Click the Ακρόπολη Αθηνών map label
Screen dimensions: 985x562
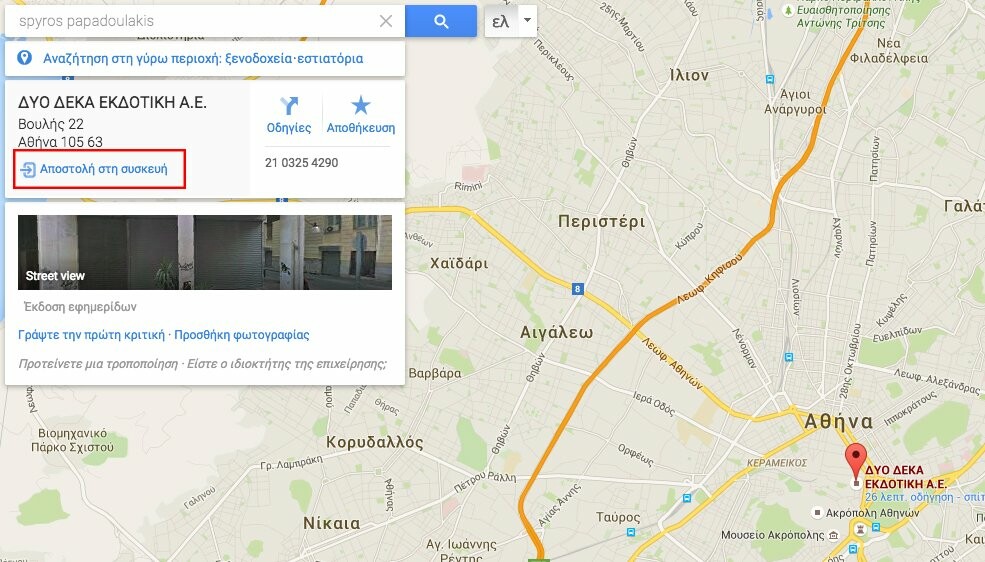coord(873,513)
